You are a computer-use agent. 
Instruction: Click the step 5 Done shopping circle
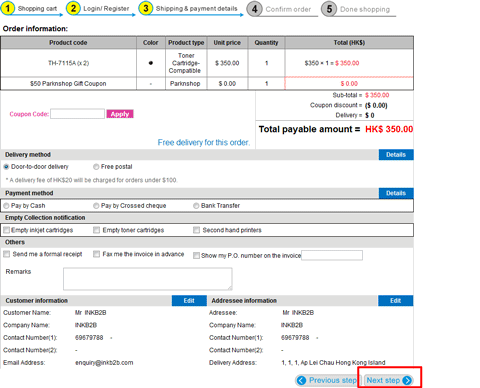click(329, 9)
